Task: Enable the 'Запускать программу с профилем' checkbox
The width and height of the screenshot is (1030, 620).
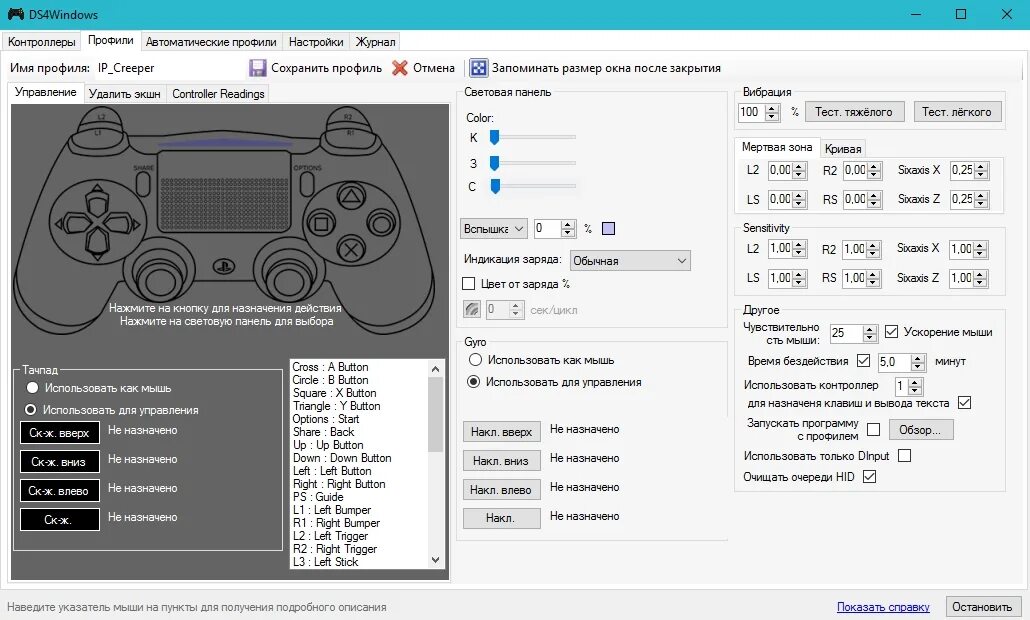Action: click(x=874, y=430)
